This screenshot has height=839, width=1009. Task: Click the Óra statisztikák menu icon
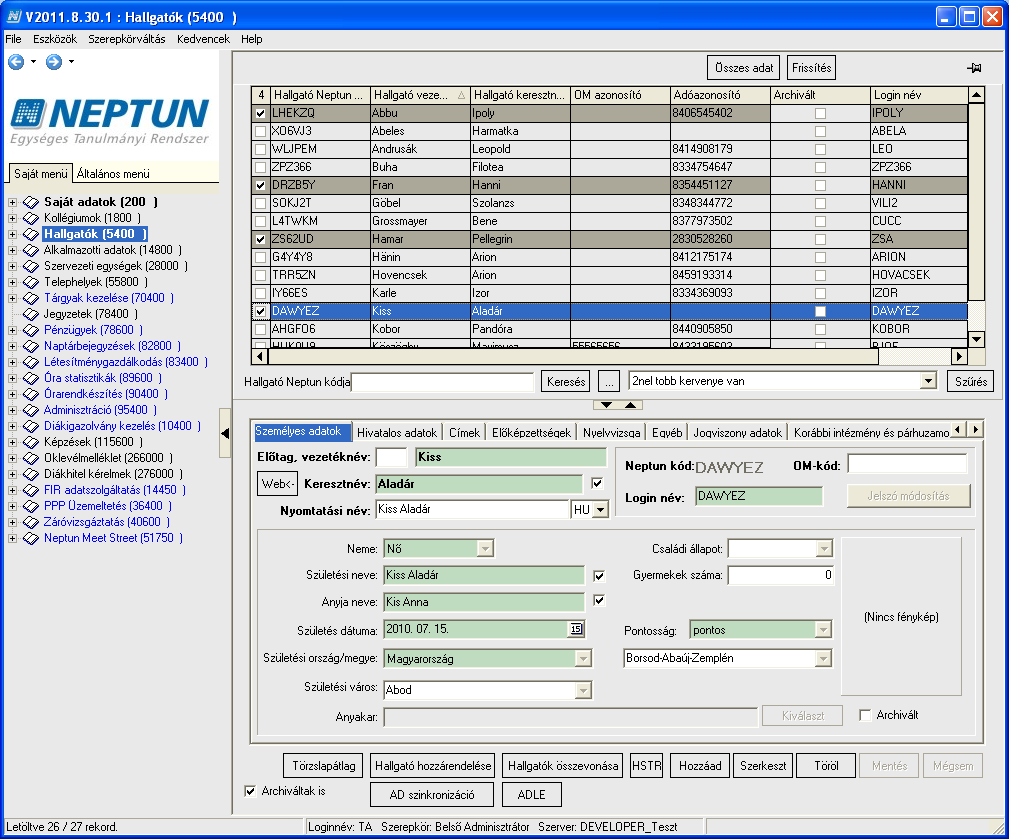point(31,378)
